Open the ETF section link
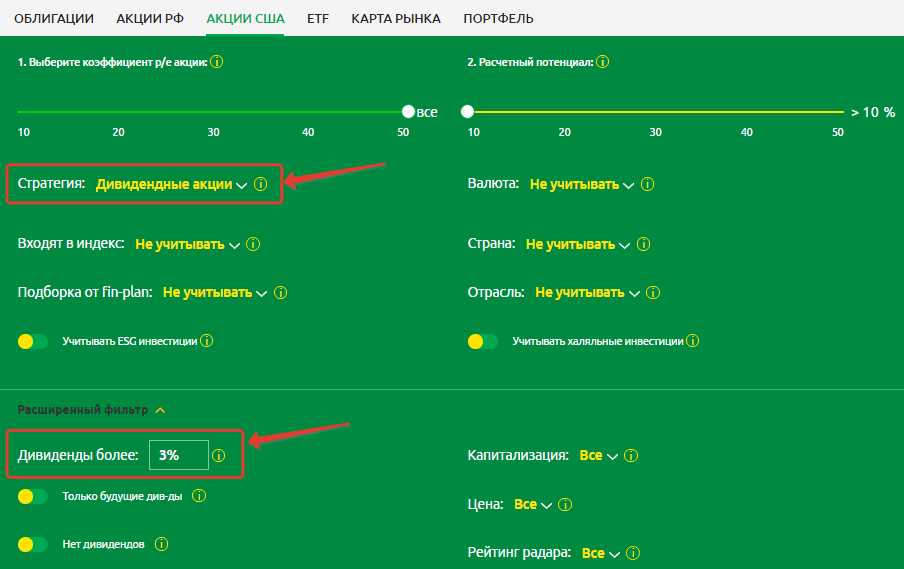The width and height of the screenshot is (904, 569). click(318, 19)
